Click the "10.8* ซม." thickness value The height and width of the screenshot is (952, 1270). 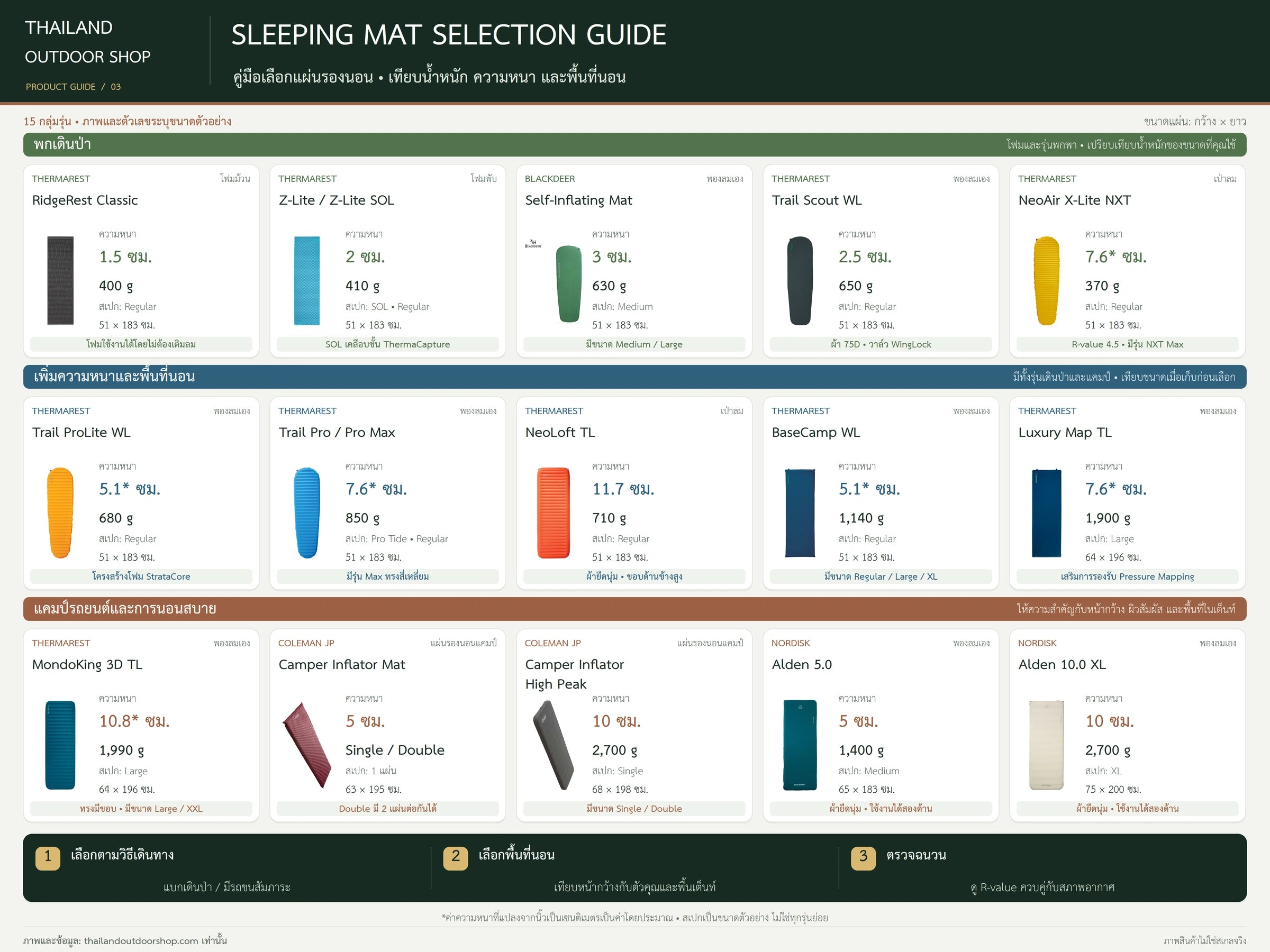134,721
